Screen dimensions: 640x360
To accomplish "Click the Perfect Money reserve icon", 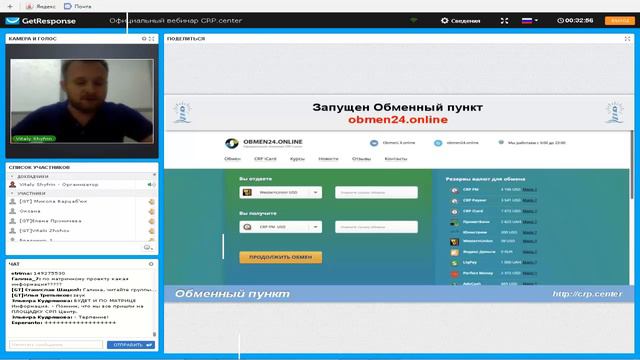I will click(455, 273).
